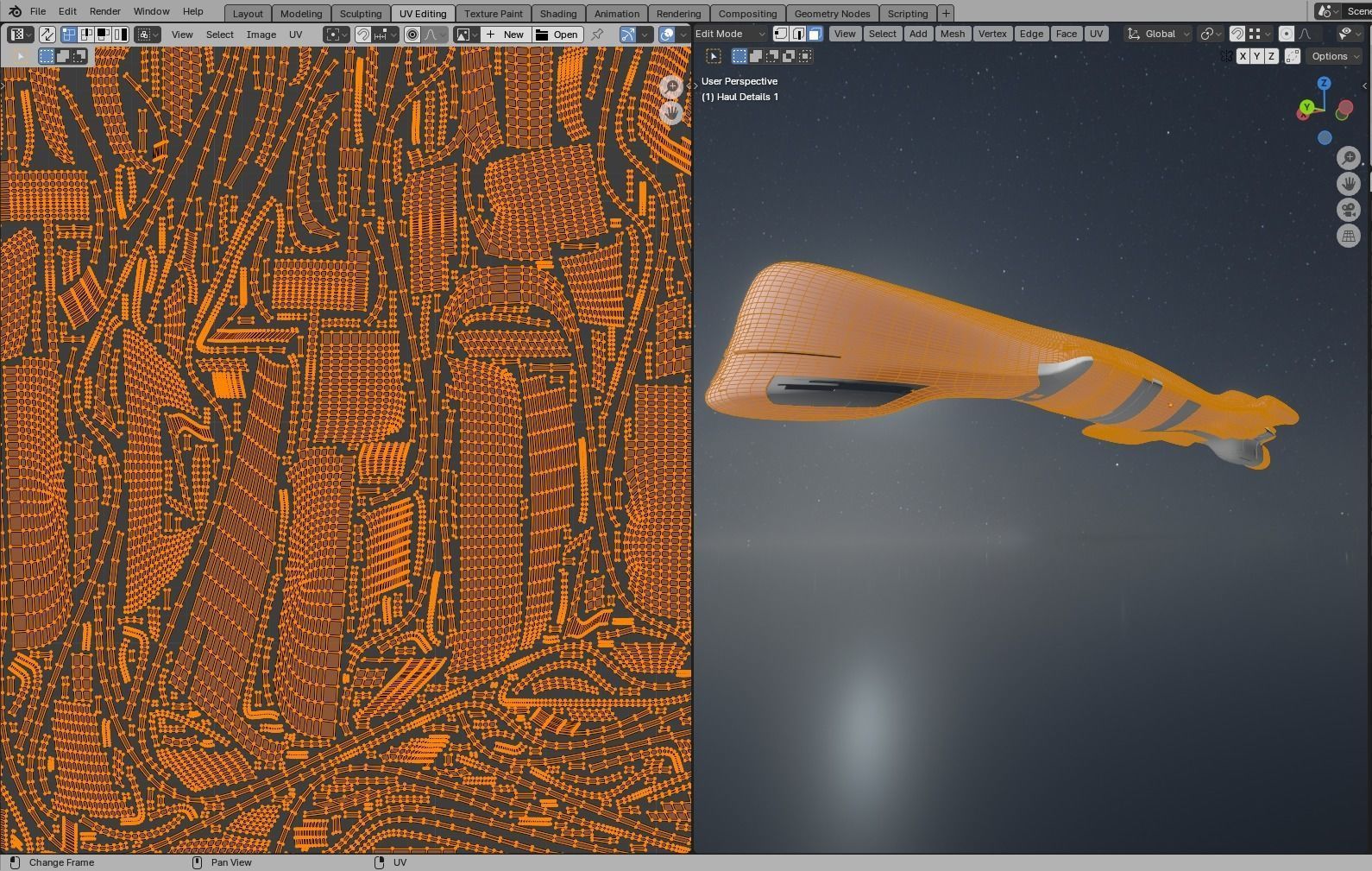Set 3D viewport select mode to new
The width and height of the screenshot is (1372, 871).
click(739, 56)
